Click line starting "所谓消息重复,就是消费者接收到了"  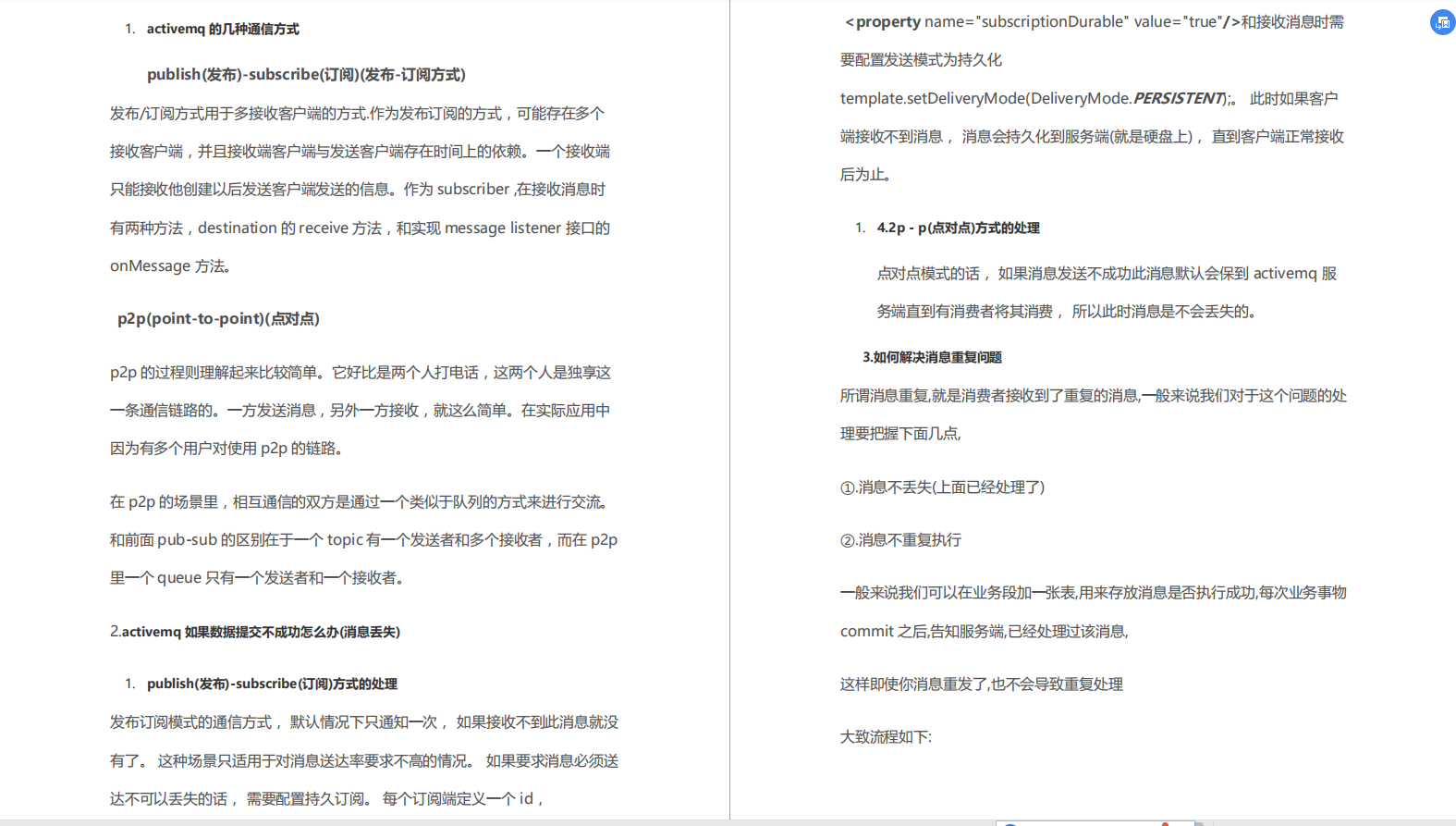coord(1094,395)
